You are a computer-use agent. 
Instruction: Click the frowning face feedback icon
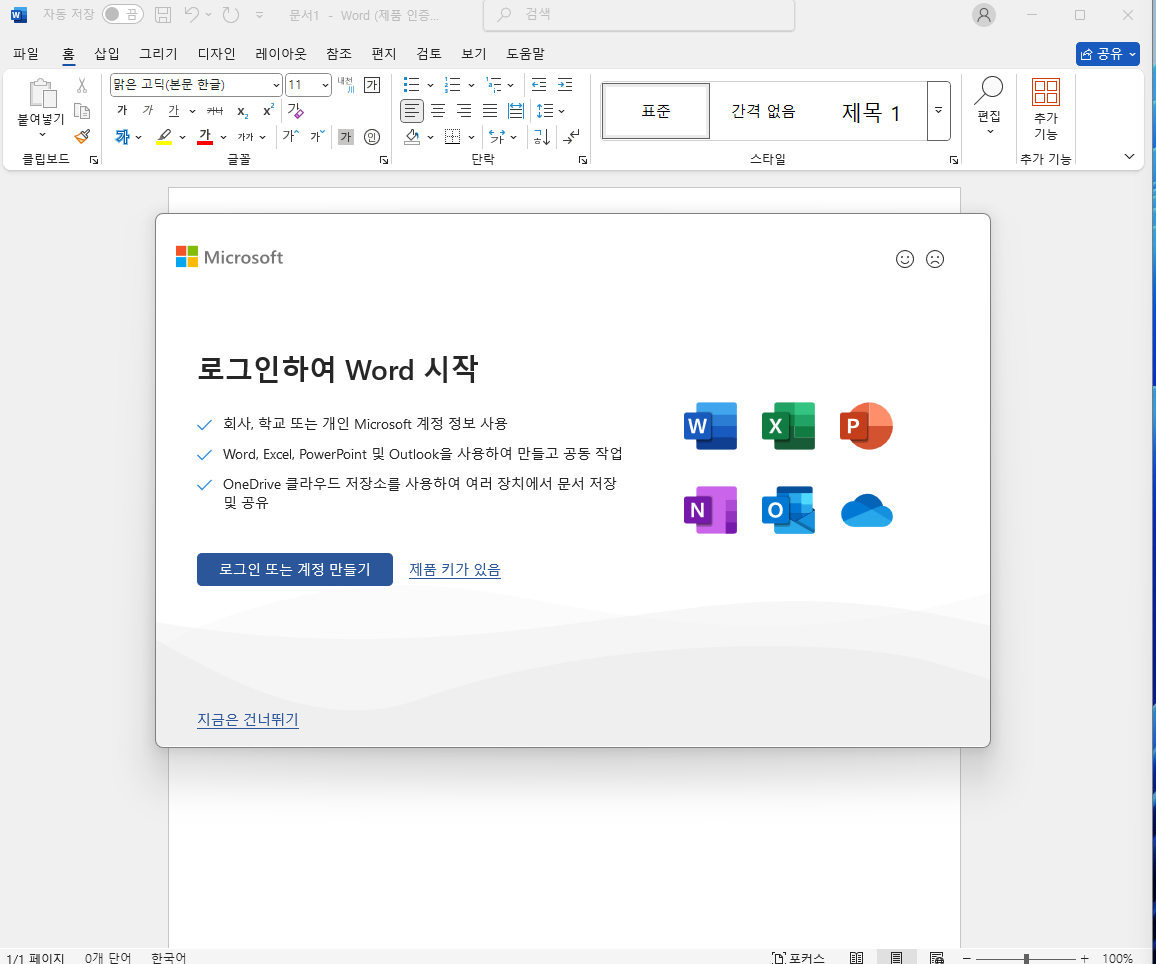point(935,259)
